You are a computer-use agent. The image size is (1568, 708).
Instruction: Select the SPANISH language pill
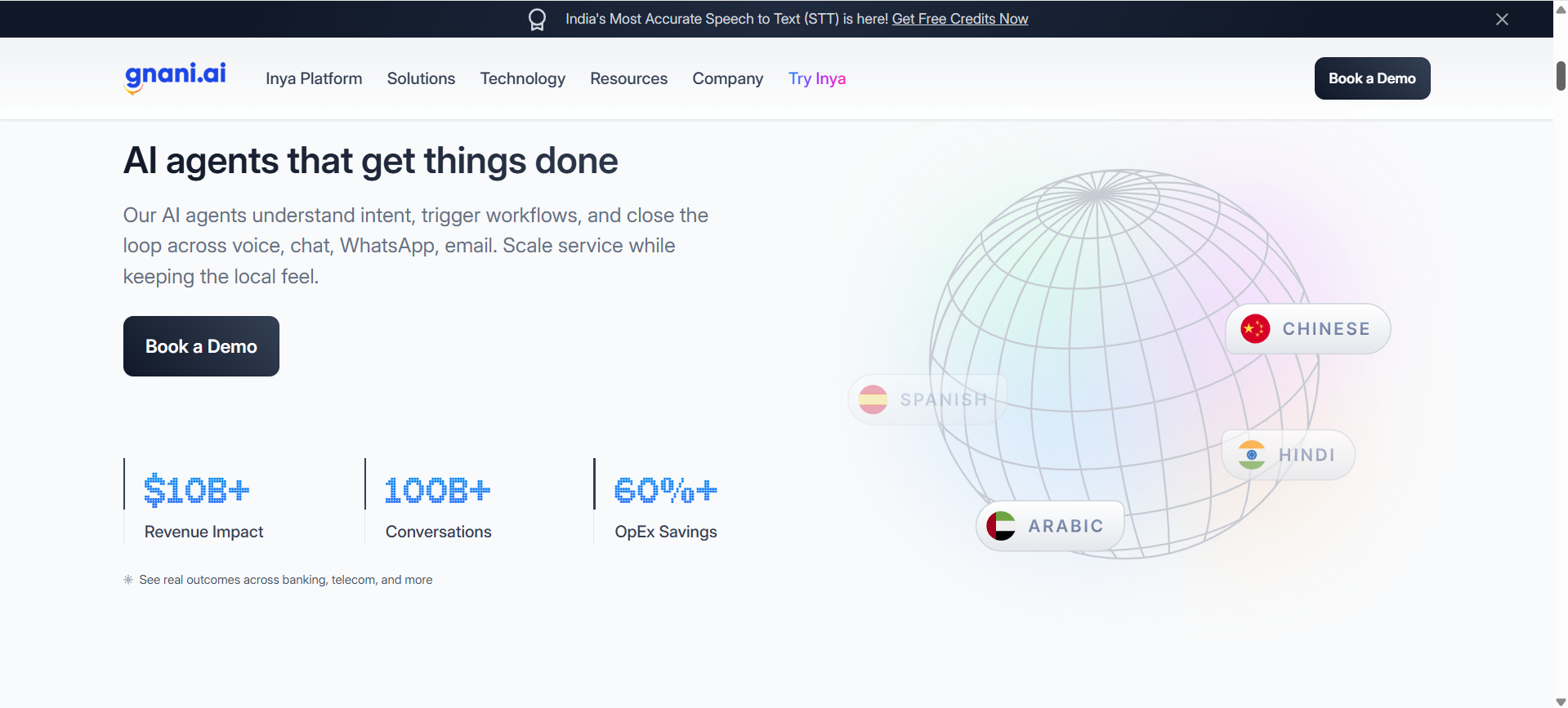(x=927, y=399)
